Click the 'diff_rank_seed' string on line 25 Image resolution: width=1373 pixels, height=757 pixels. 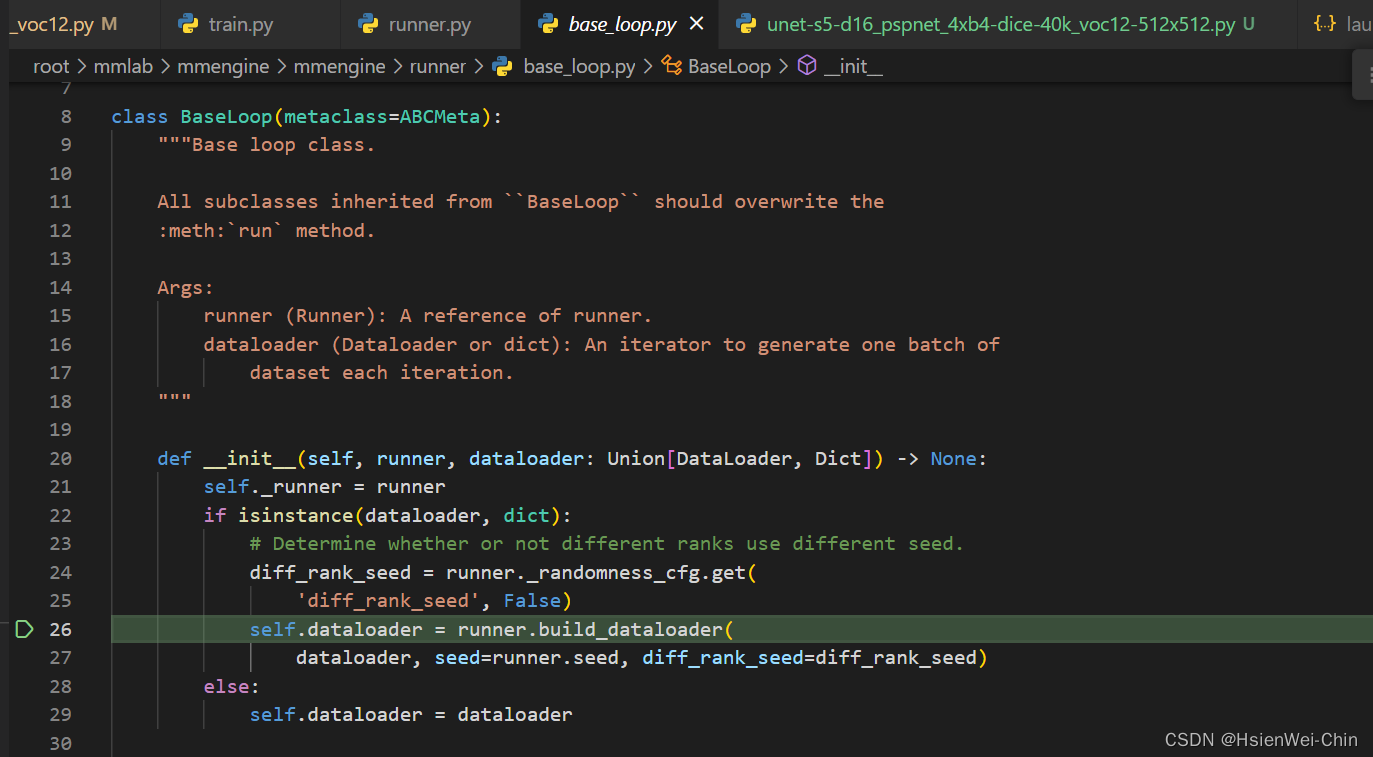click(388, 600)
